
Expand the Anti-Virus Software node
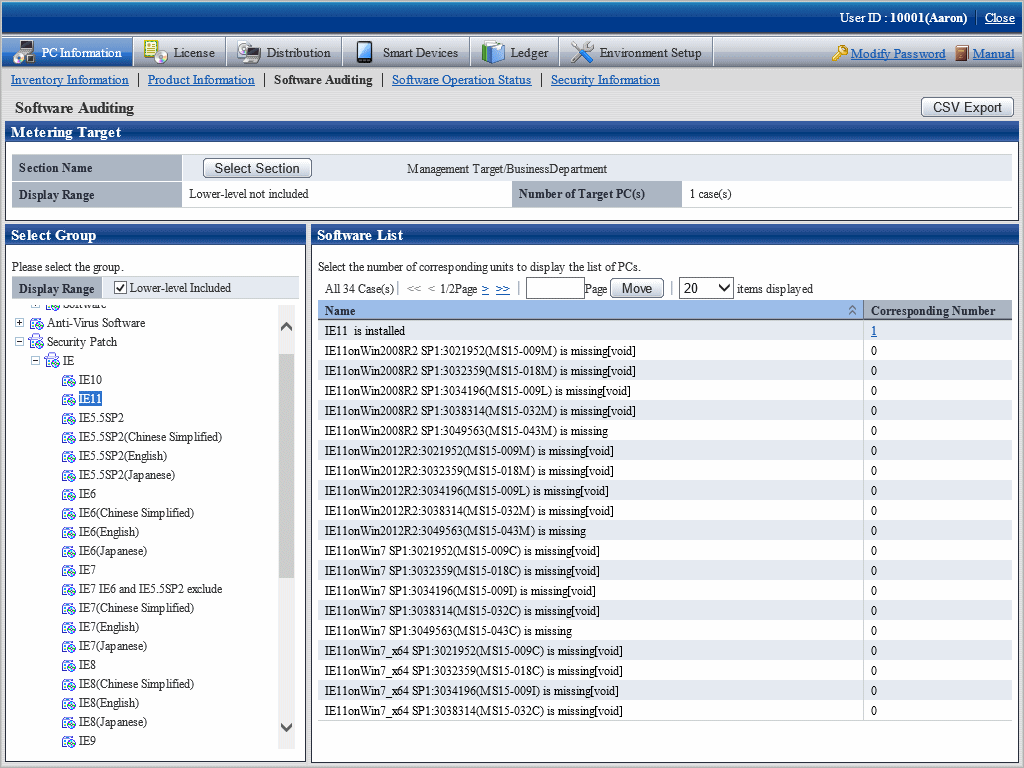click(x=20, y=323)
